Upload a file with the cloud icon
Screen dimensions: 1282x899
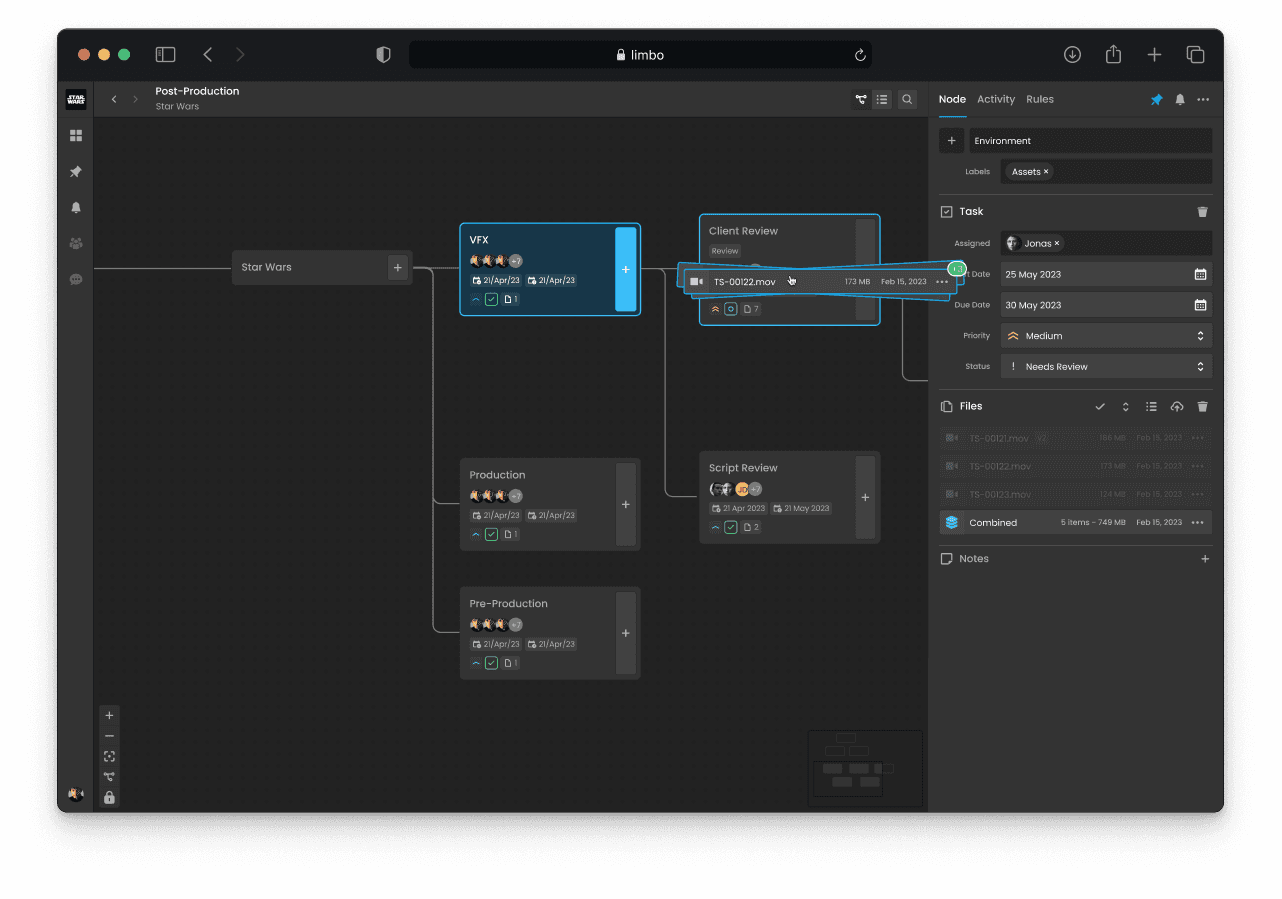[1177, 407]
